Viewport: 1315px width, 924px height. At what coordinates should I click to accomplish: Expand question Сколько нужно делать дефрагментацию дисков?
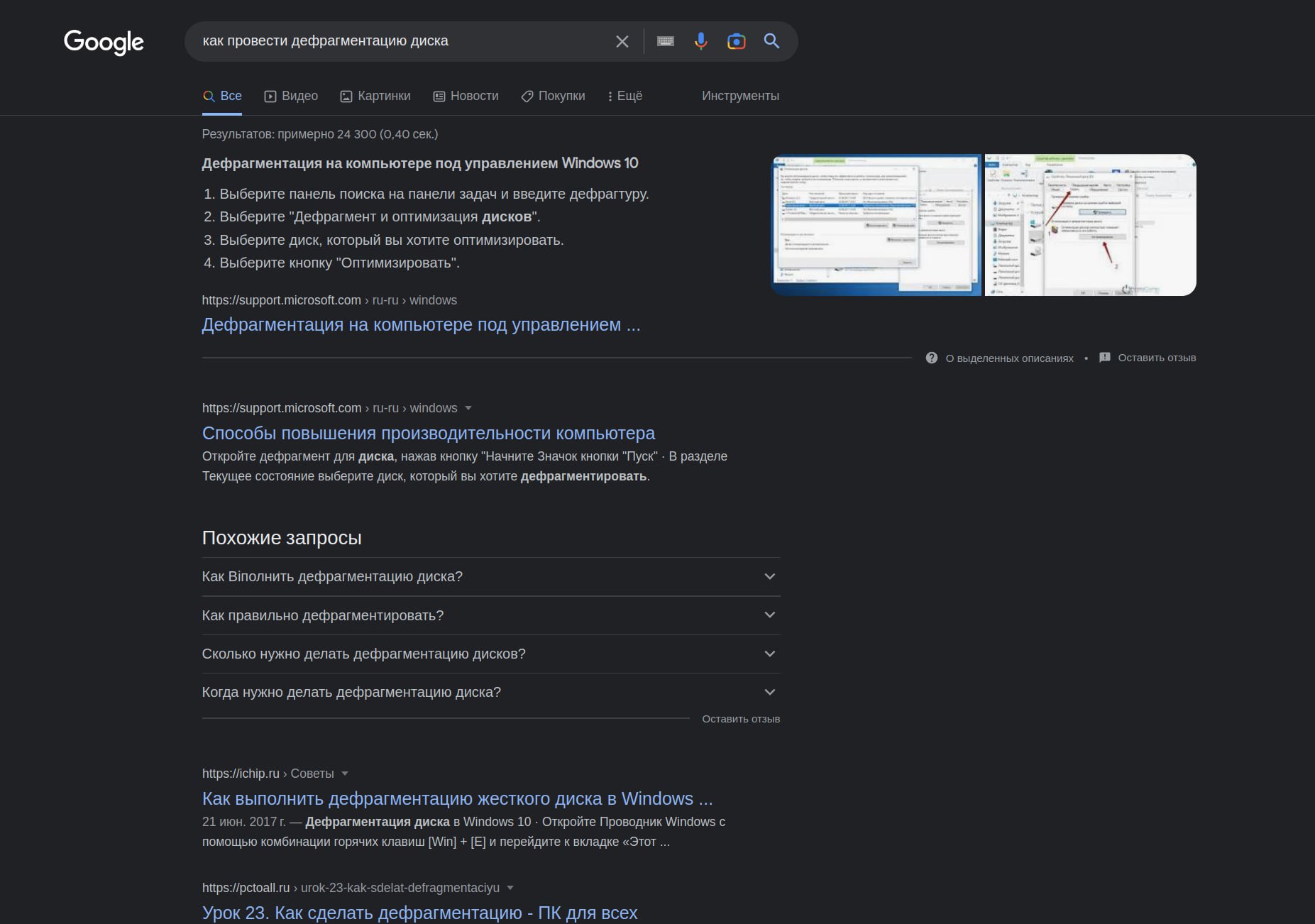pyautogui.click(x=491, y=654)
